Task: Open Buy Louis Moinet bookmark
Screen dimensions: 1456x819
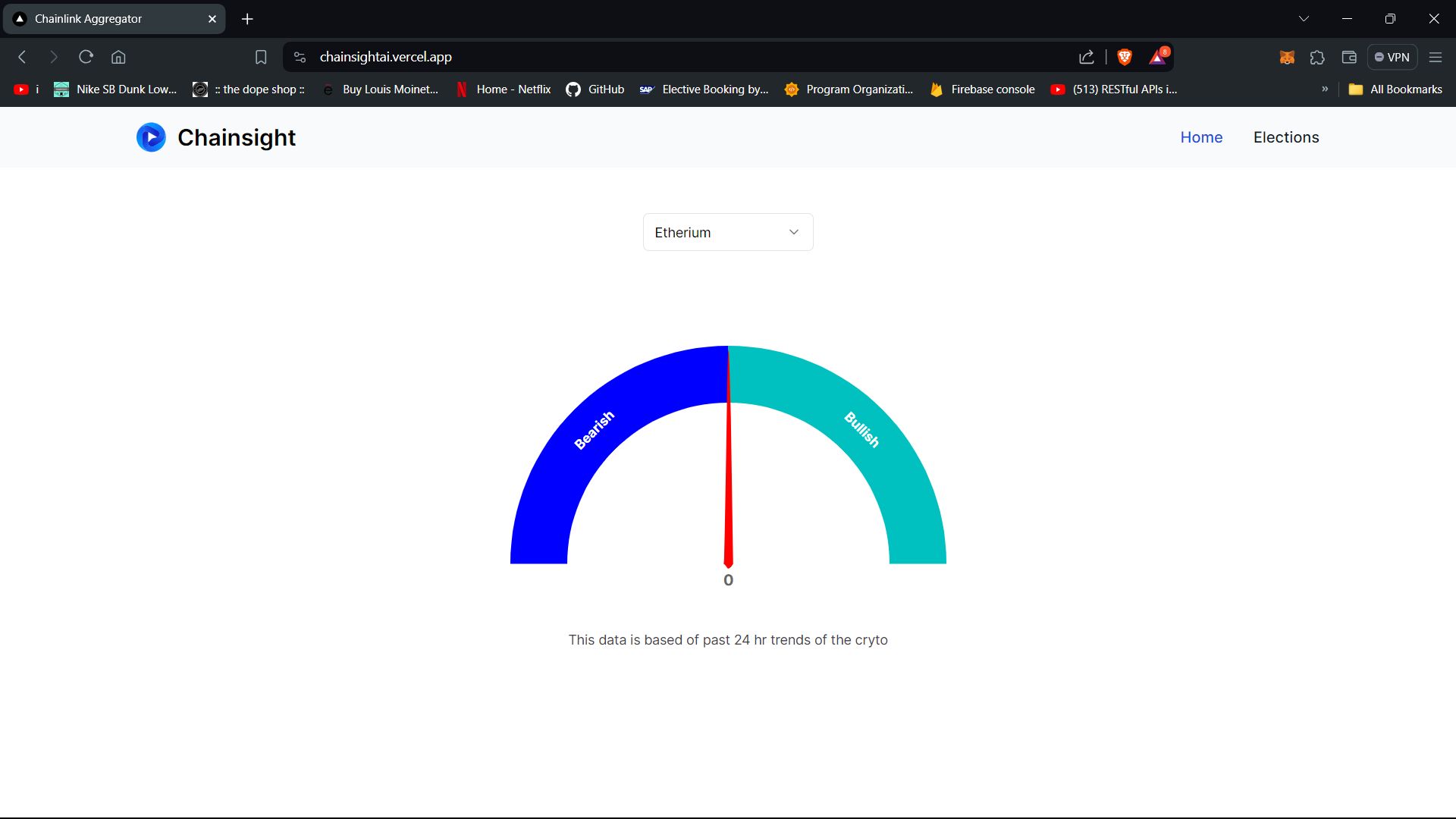Action: click(381, 89)
